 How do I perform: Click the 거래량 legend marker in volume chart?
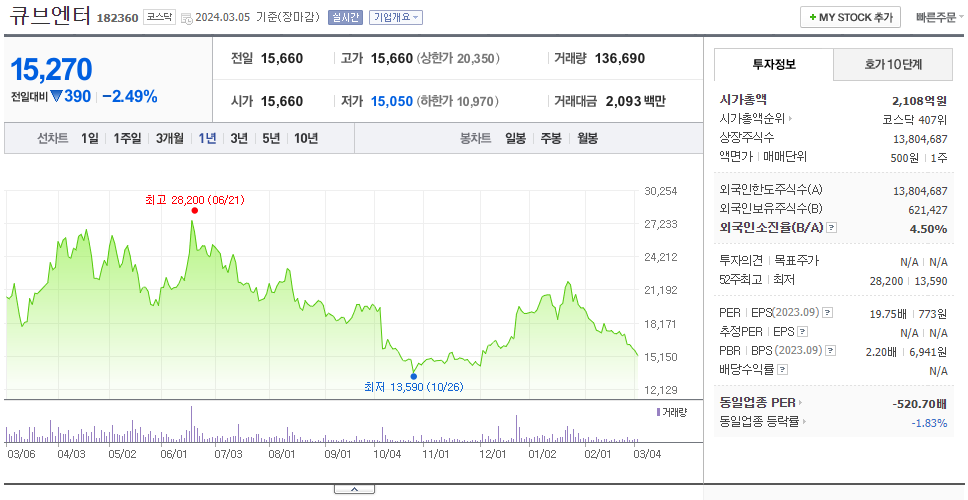pos(659,412)
